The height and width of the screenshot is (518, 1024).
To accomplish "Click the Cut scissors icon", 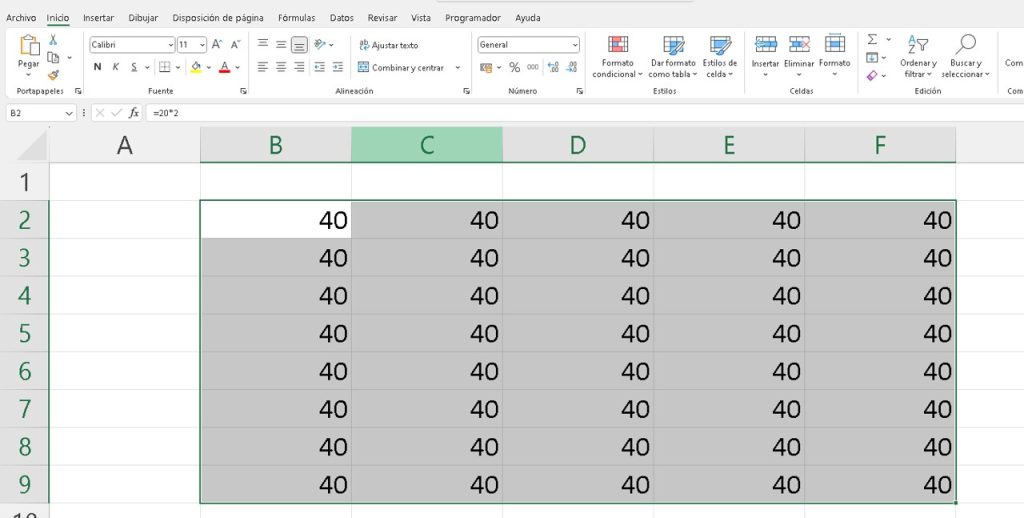I will tap(53, 40).
